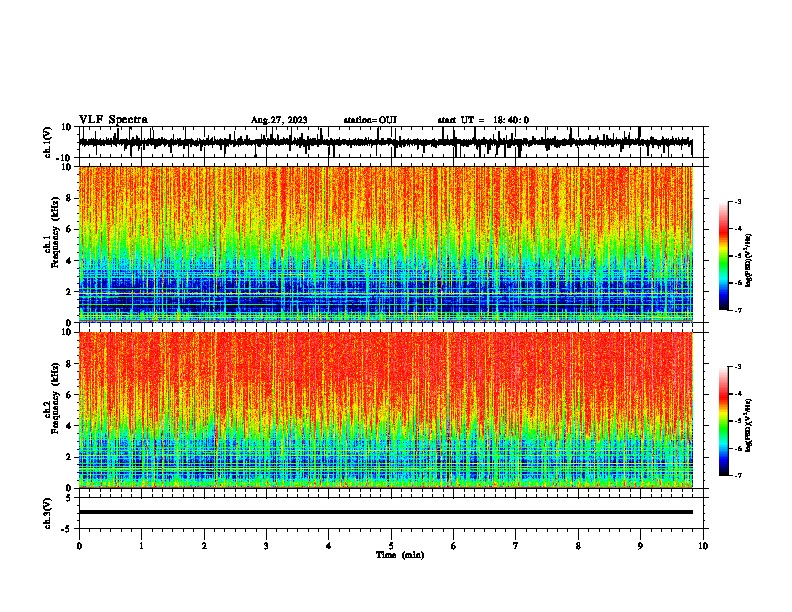Click the "2" tick on the Time axis

click(204, 546)
